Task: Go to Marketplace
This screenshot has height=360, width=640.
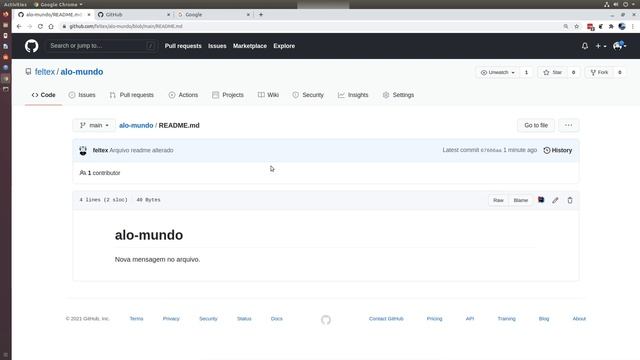Action: (x=250, y=46)
